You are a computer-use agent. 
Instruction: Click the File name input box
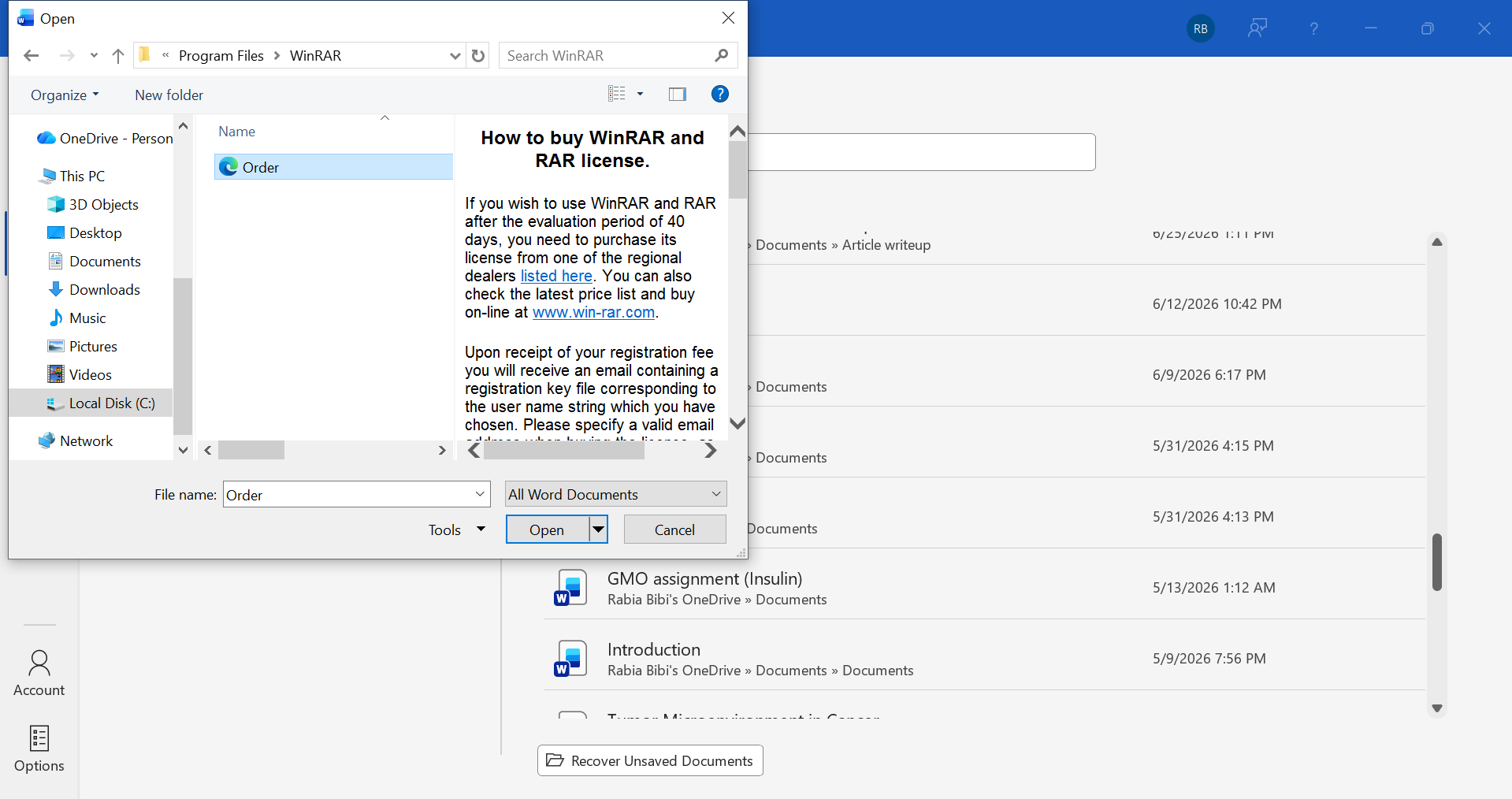coord(348,494)
